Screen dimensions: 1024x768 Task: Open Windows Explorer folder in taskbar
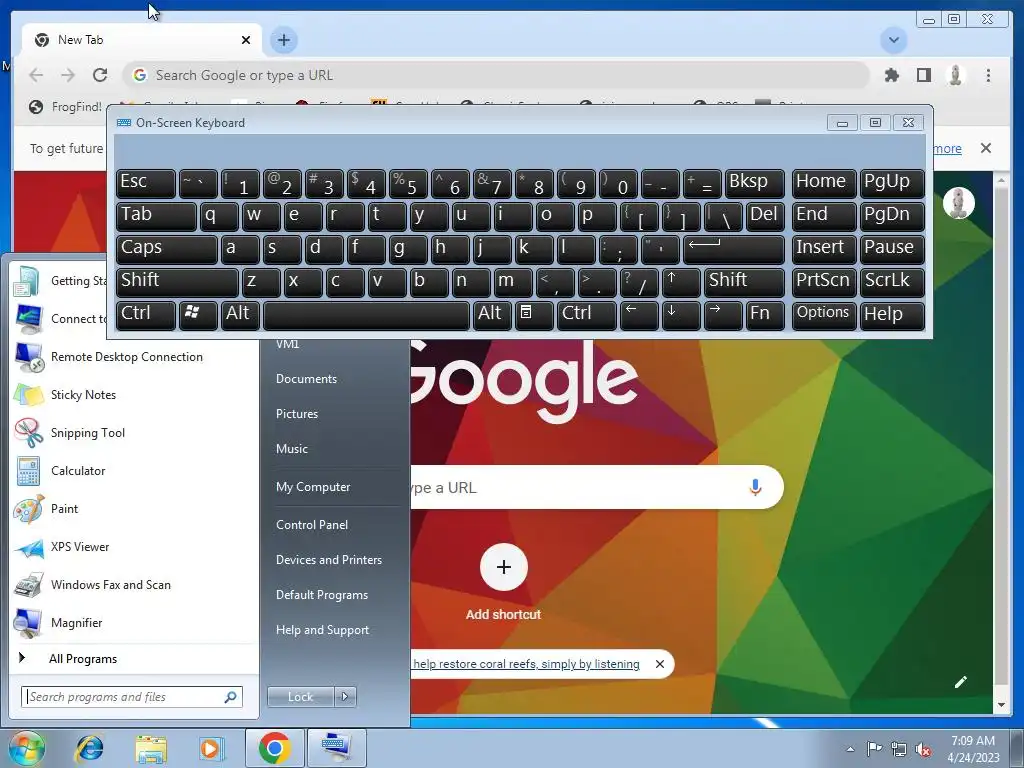151,748
